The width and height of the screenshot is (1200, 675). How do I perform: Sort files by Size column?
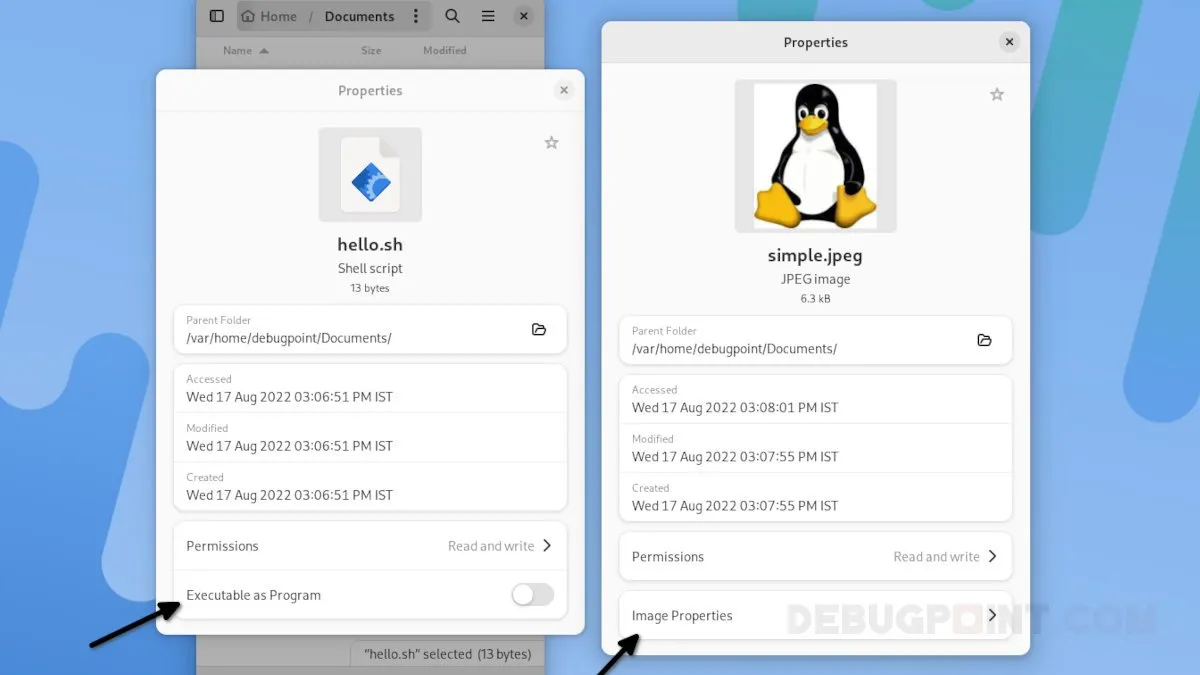[371, 50]
